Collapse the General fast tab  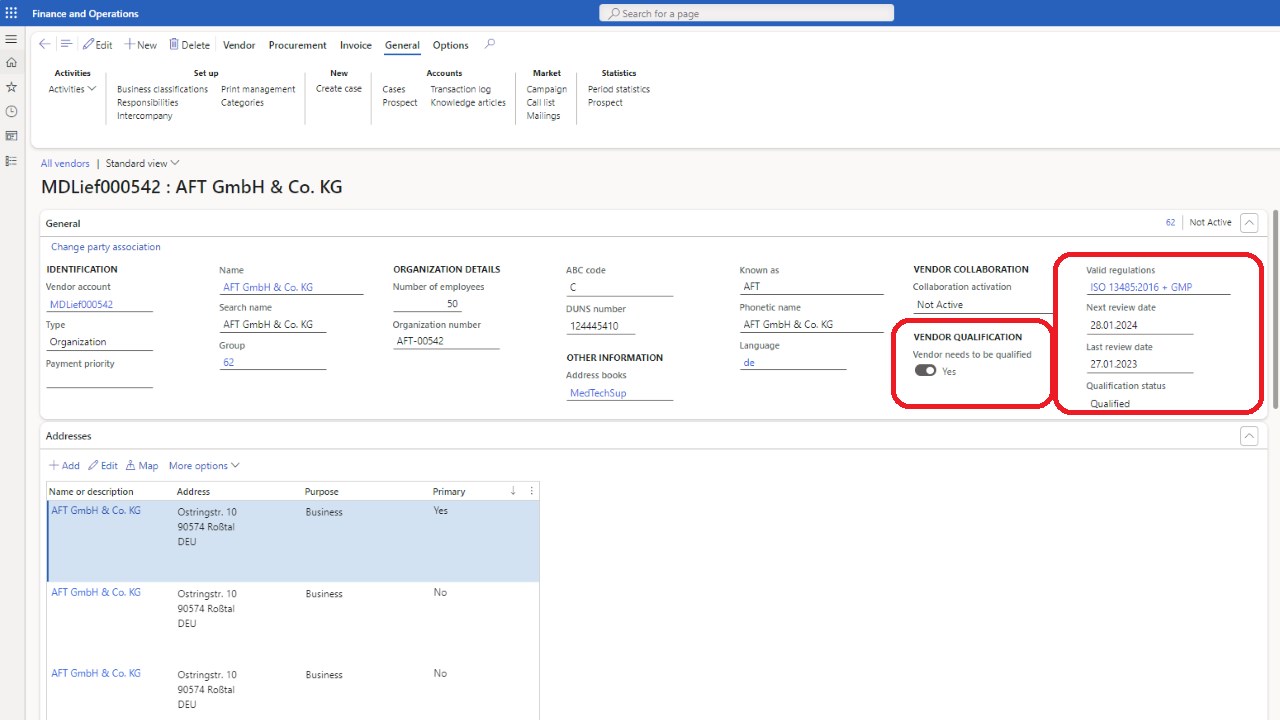[x=1248, y=223]
